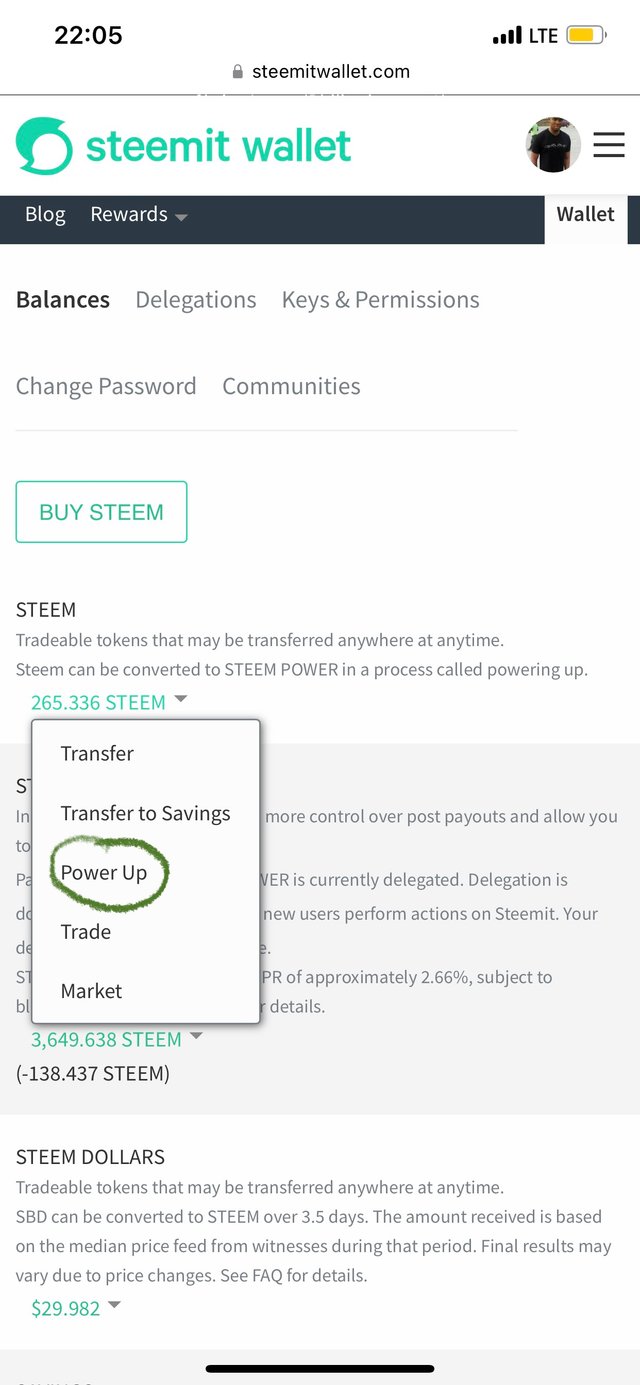Image resolution: width=640 pixels, height=1385 pixels.
Task: Go to Keys & Permissions tab
Action: coord(380,300)
